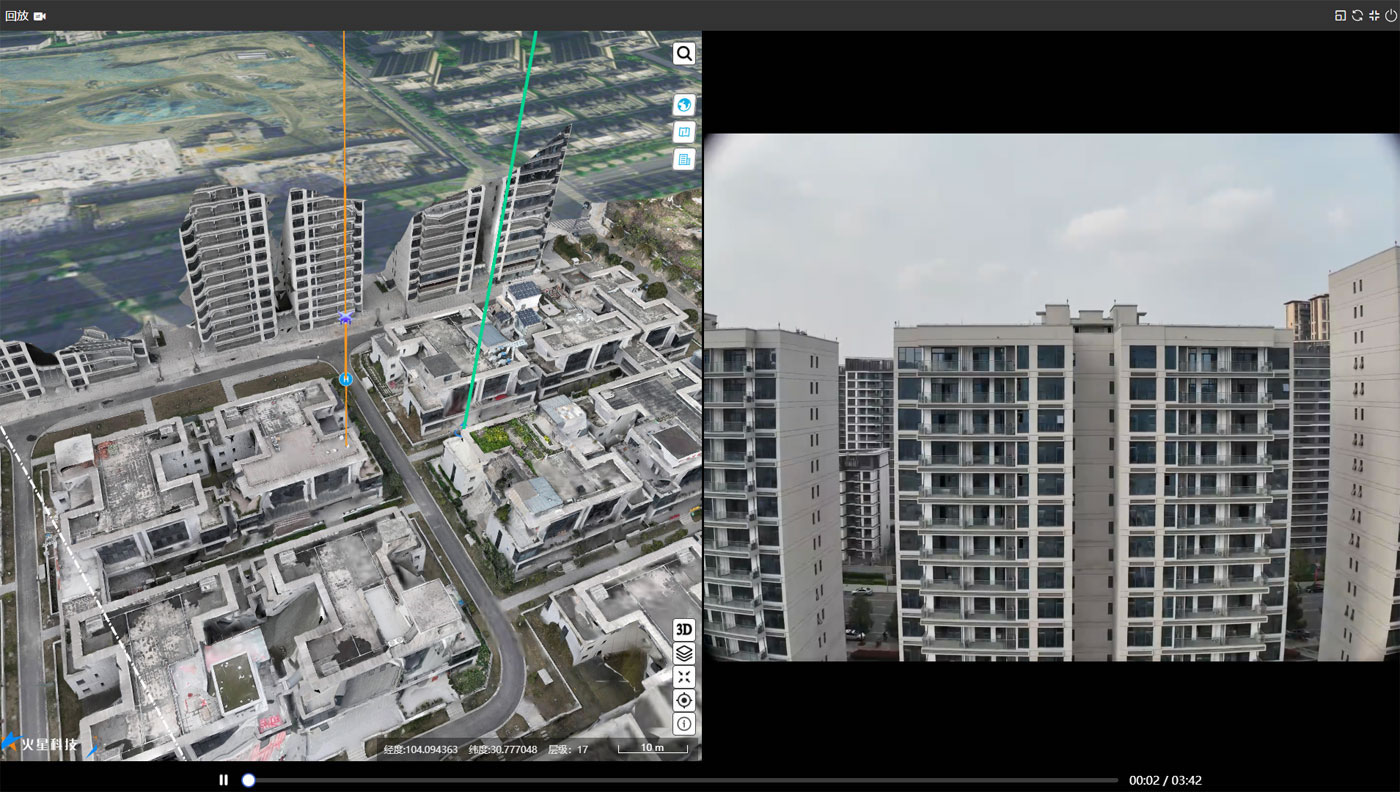Select the home point H marker
The width and height of the screenshot is (1400, 792).
tap(346, 379)
